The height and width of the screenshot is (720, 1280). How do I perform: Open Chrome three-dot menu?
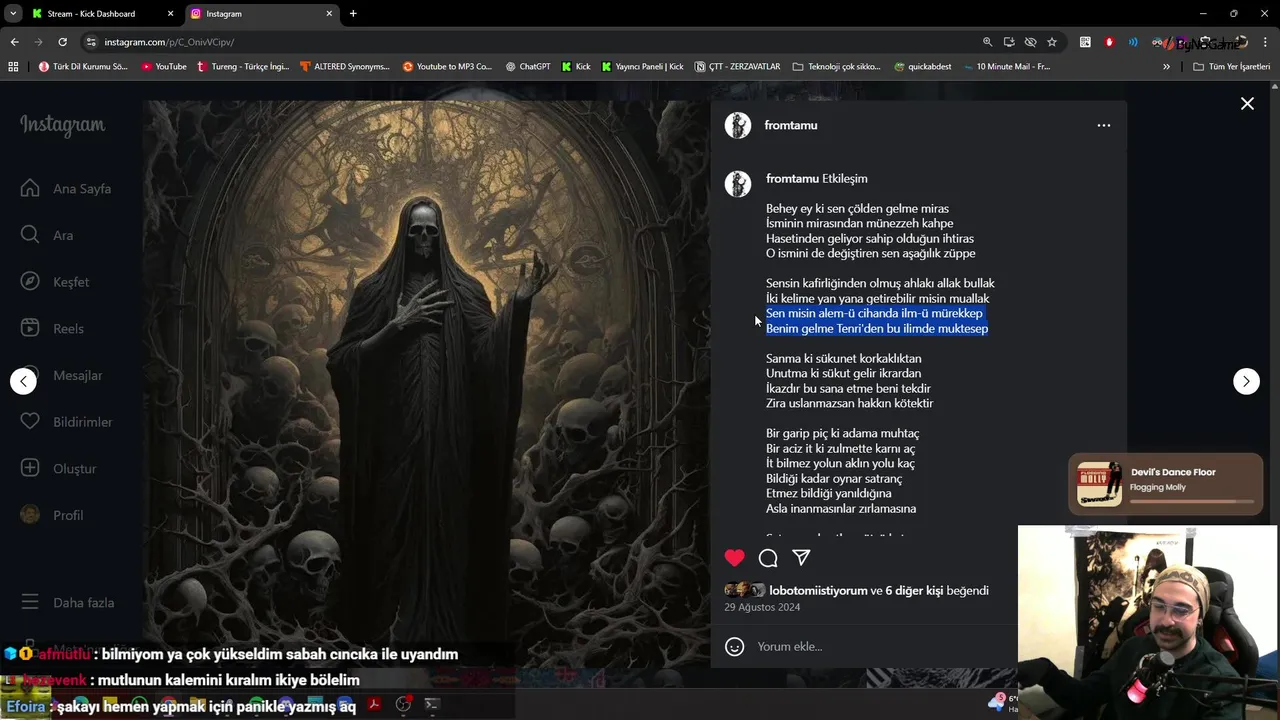pos(1267,42)
